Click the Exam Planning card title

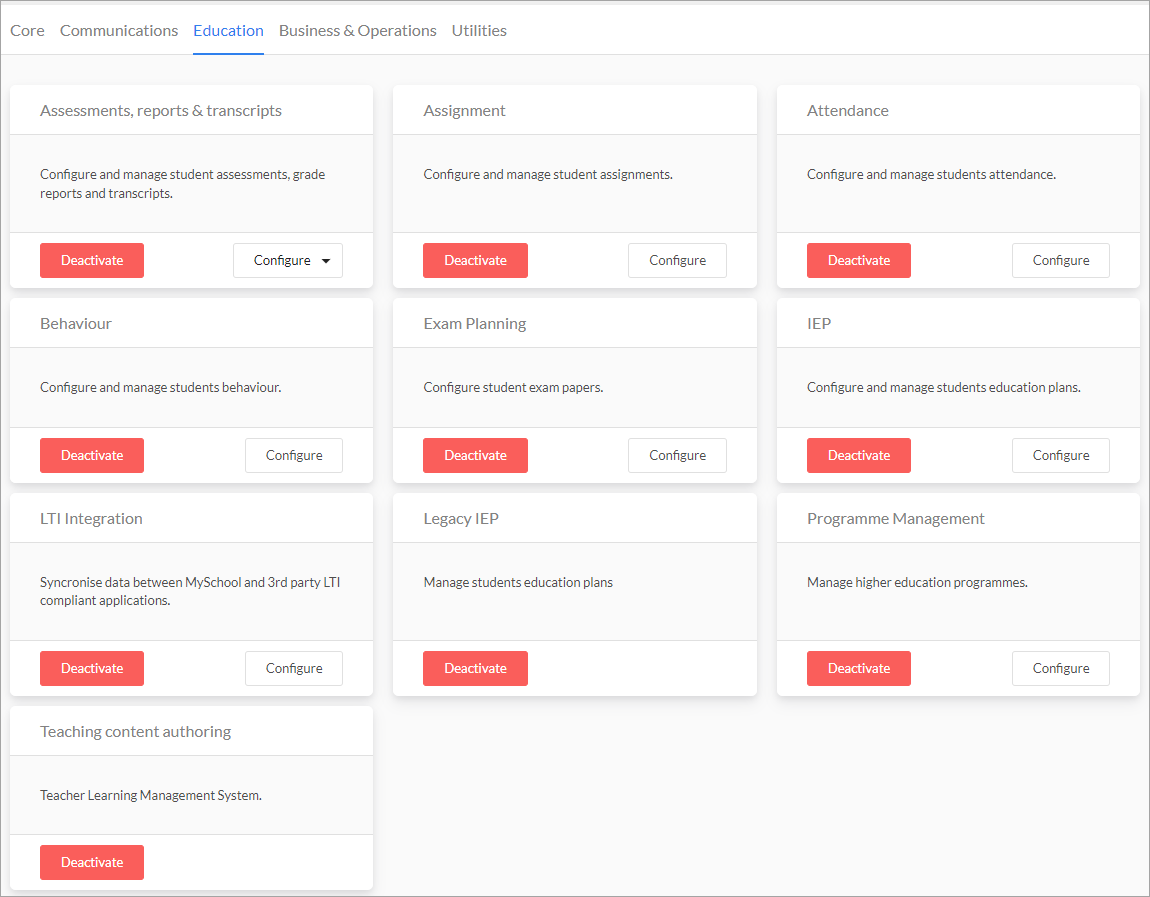click(475, 323)
